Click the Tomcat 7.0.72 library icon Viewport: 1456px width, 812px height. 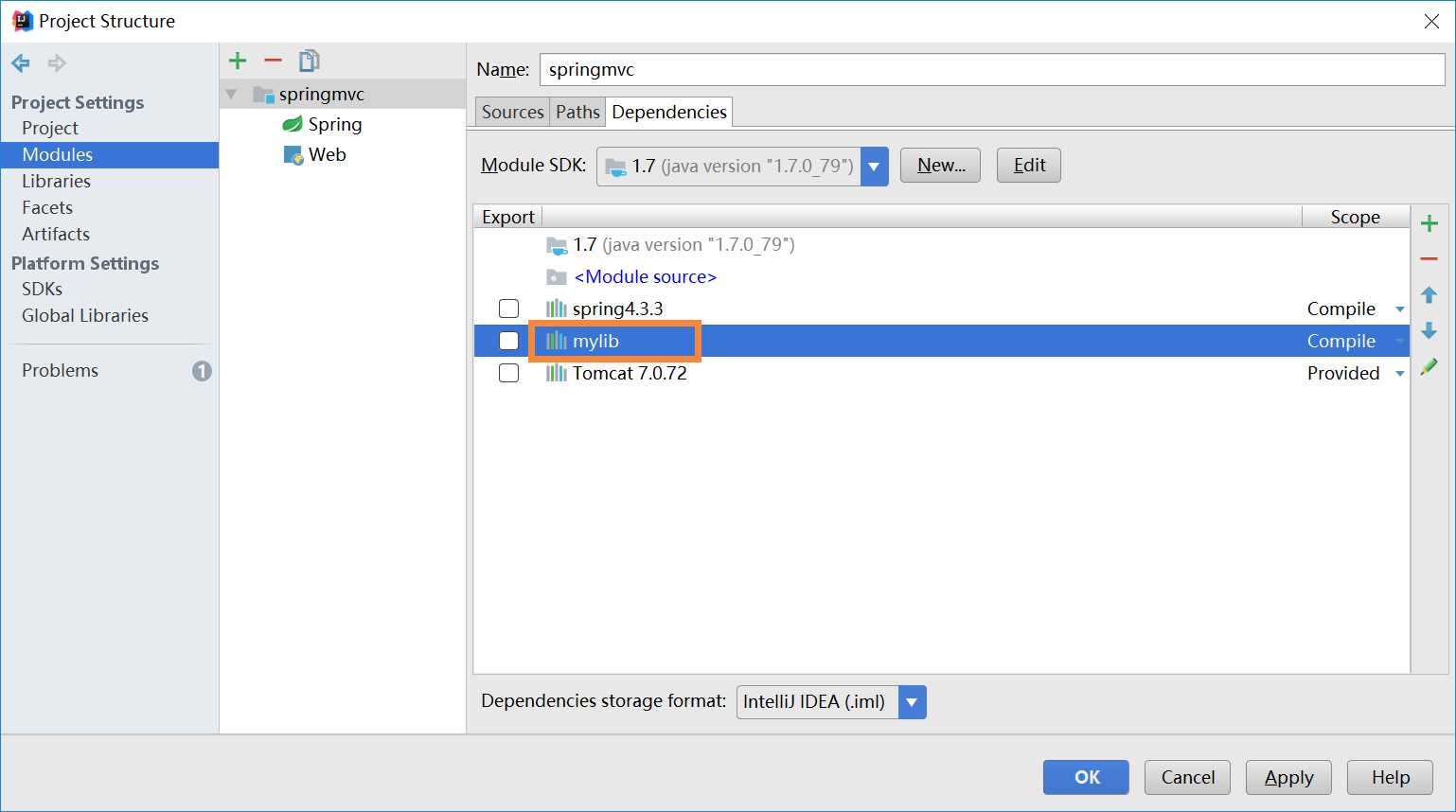point(557,373)
